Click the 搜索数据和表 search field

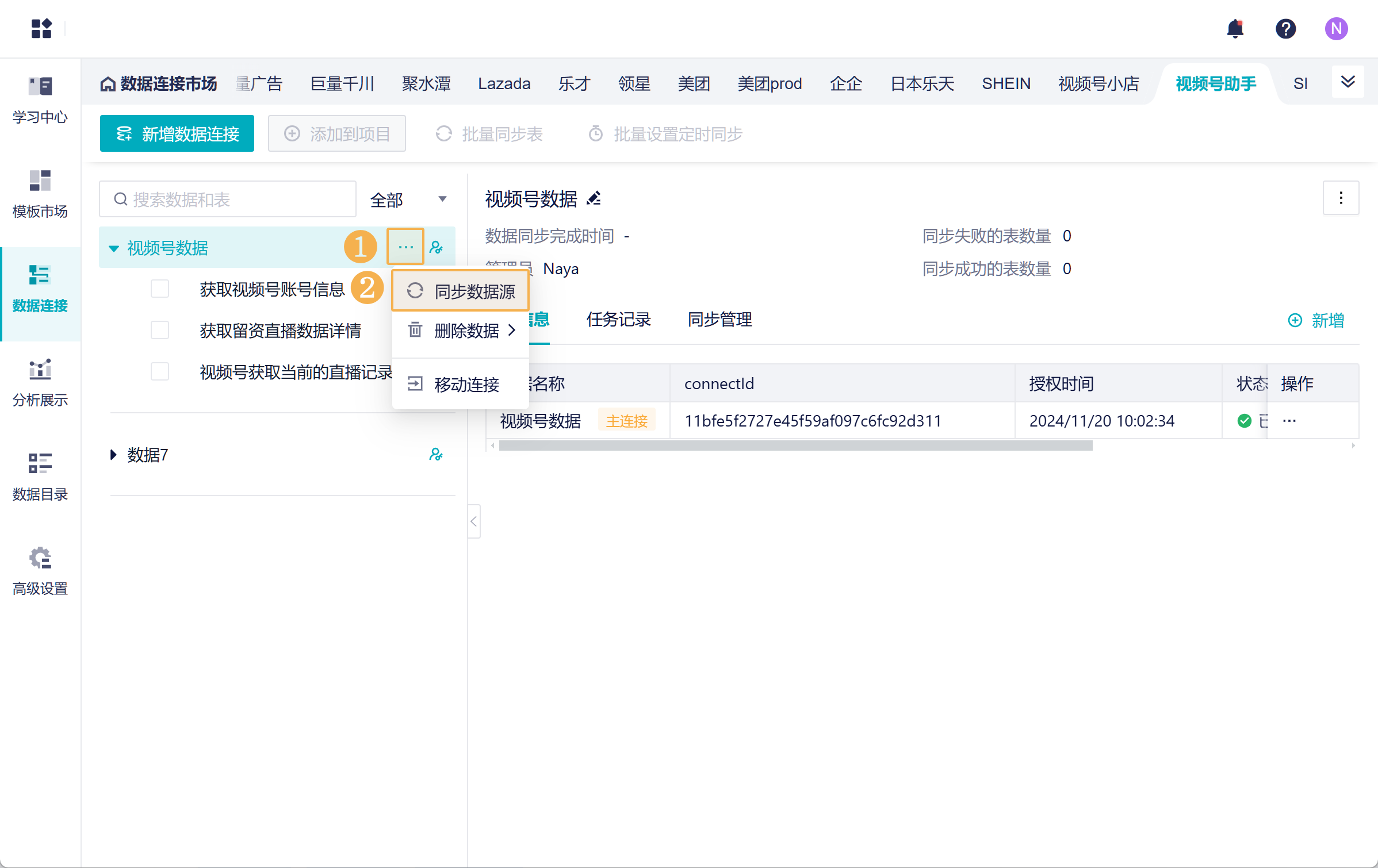(x=228, y=199)
